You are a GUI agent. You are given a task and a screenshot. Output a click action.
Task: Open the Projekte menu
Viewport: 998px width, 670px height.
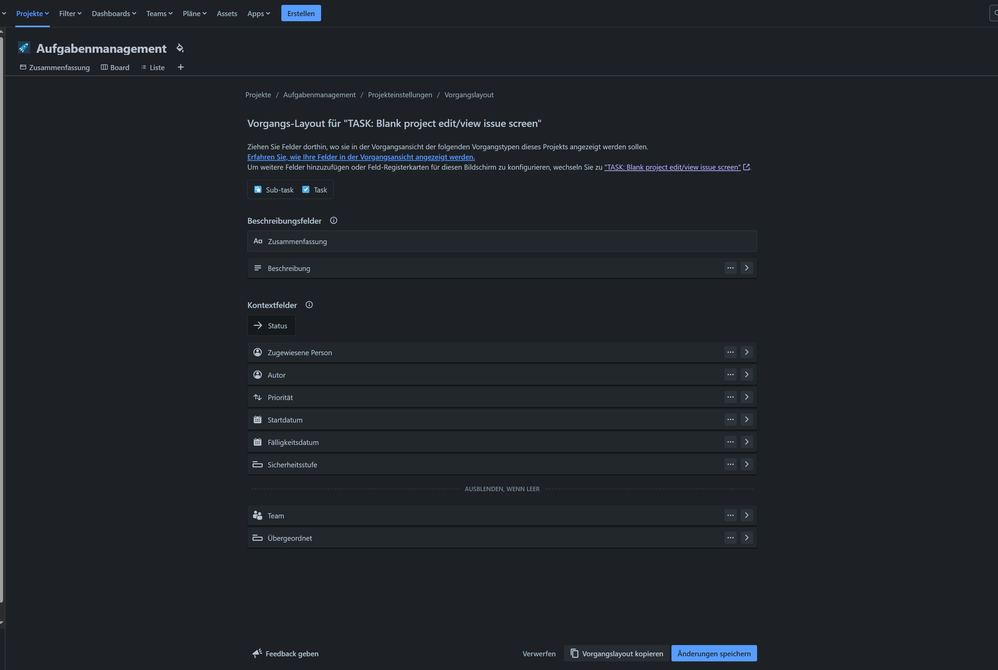32,13
